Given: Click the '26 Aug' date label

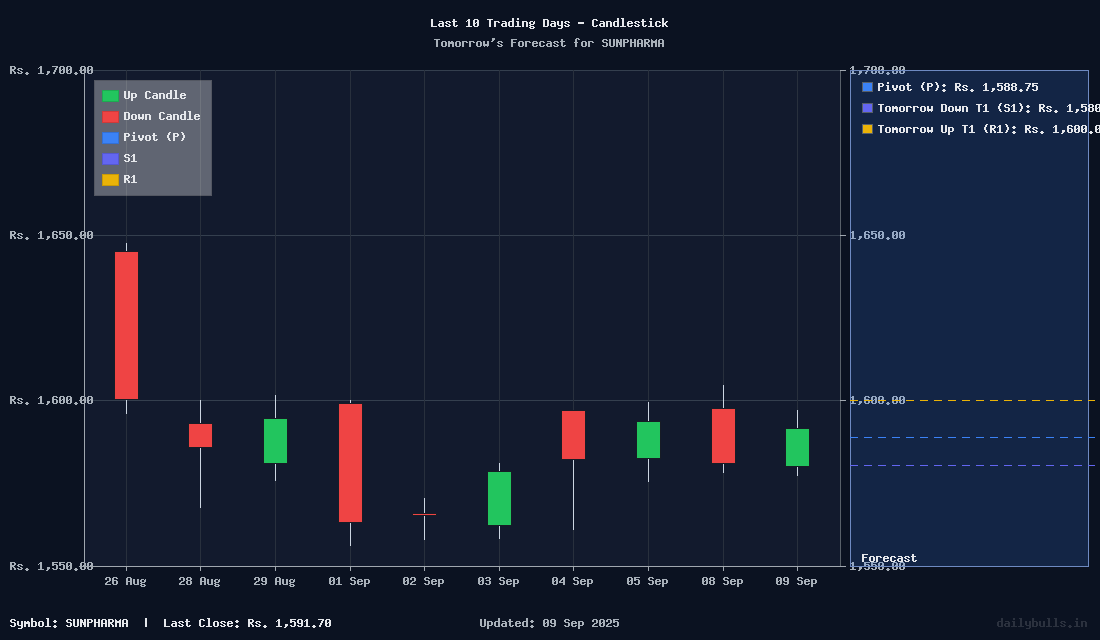Looking at the screenshot, I should point(126,581).
